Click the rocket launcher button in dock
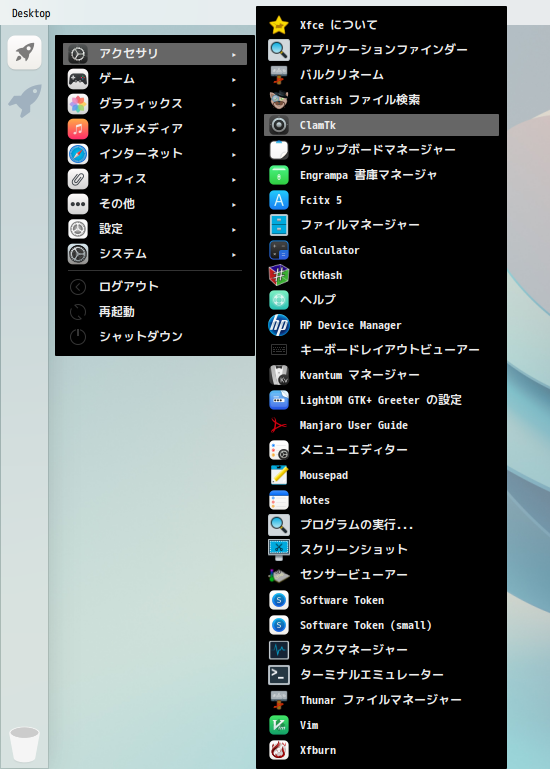 25,52
